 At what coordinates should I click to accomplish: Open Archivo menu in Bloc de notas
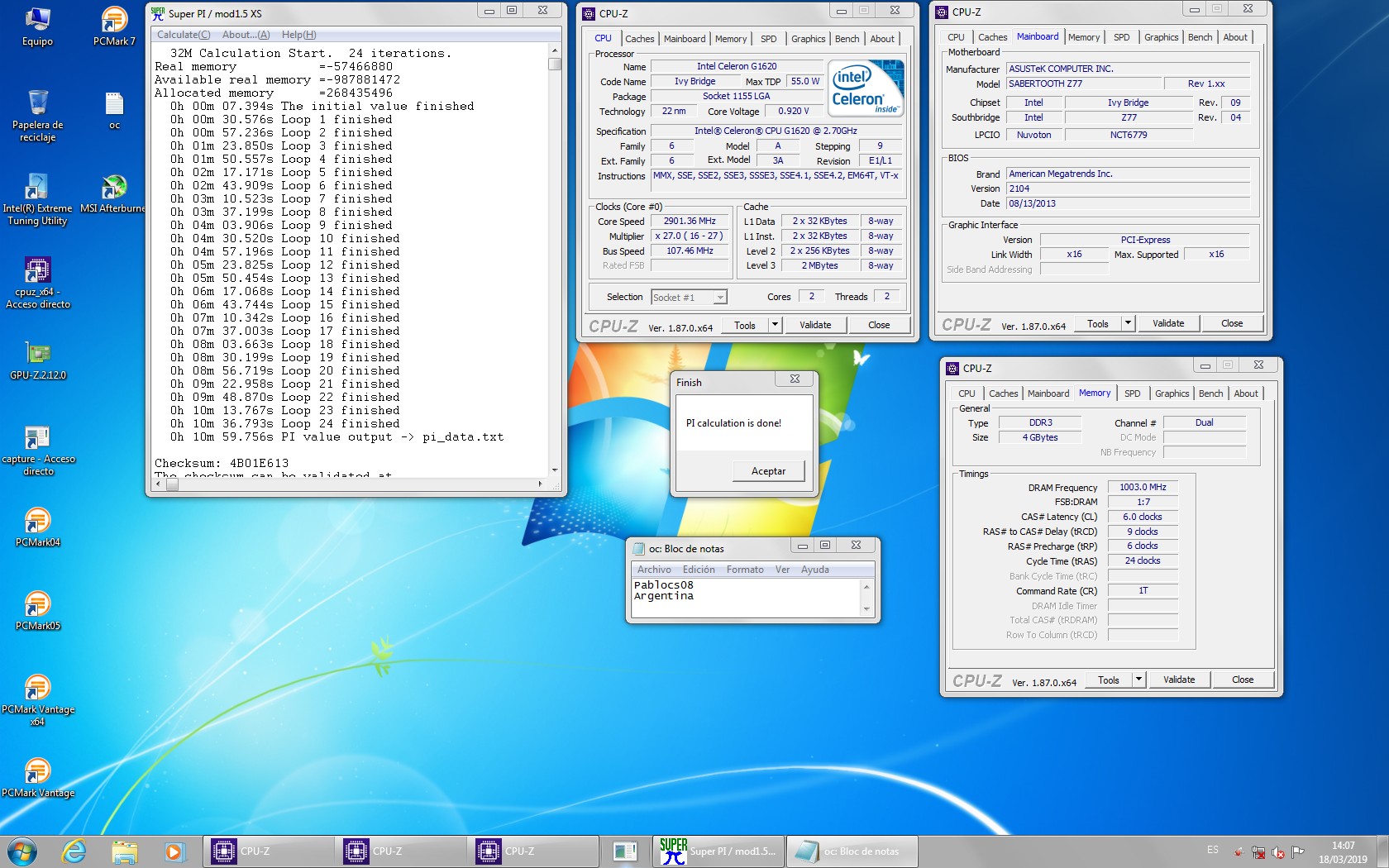(654, 570)
